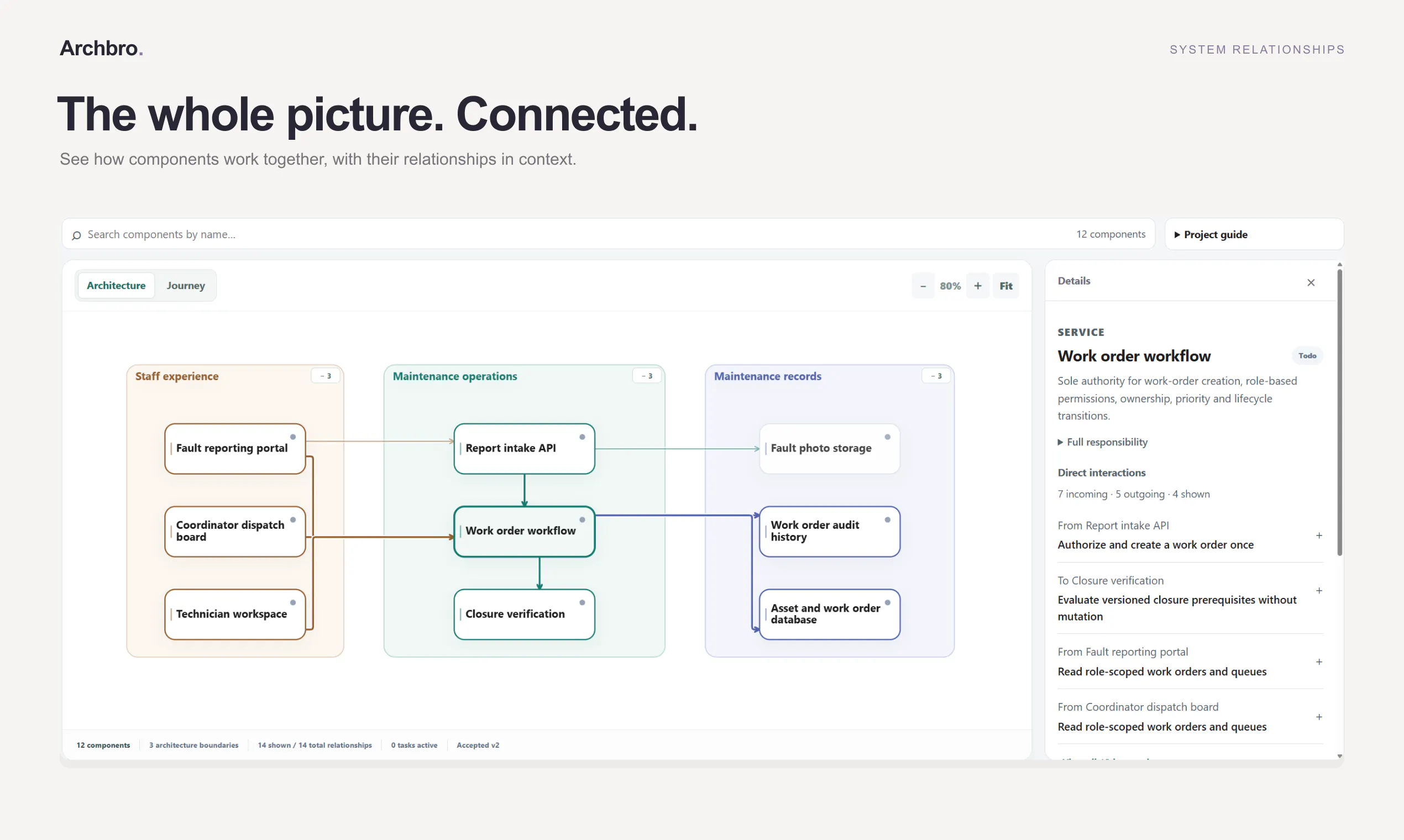Image resolution: width=1404 pixels, height=840 pixels.
Task: Select the Report intake API node
Action: 524,448
